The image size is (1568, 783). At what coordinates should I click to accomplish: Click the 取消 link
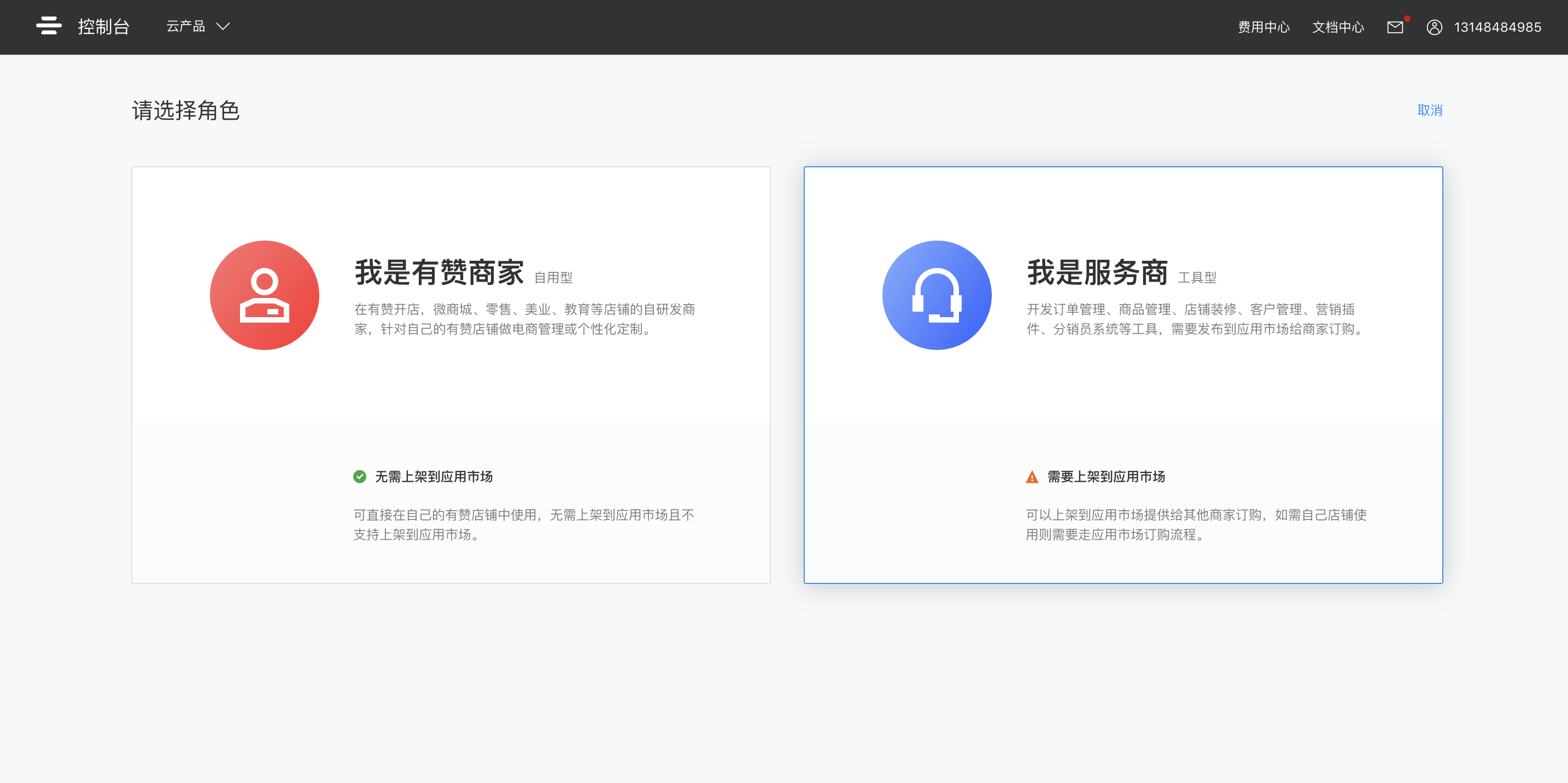(x=1429, y=110)
